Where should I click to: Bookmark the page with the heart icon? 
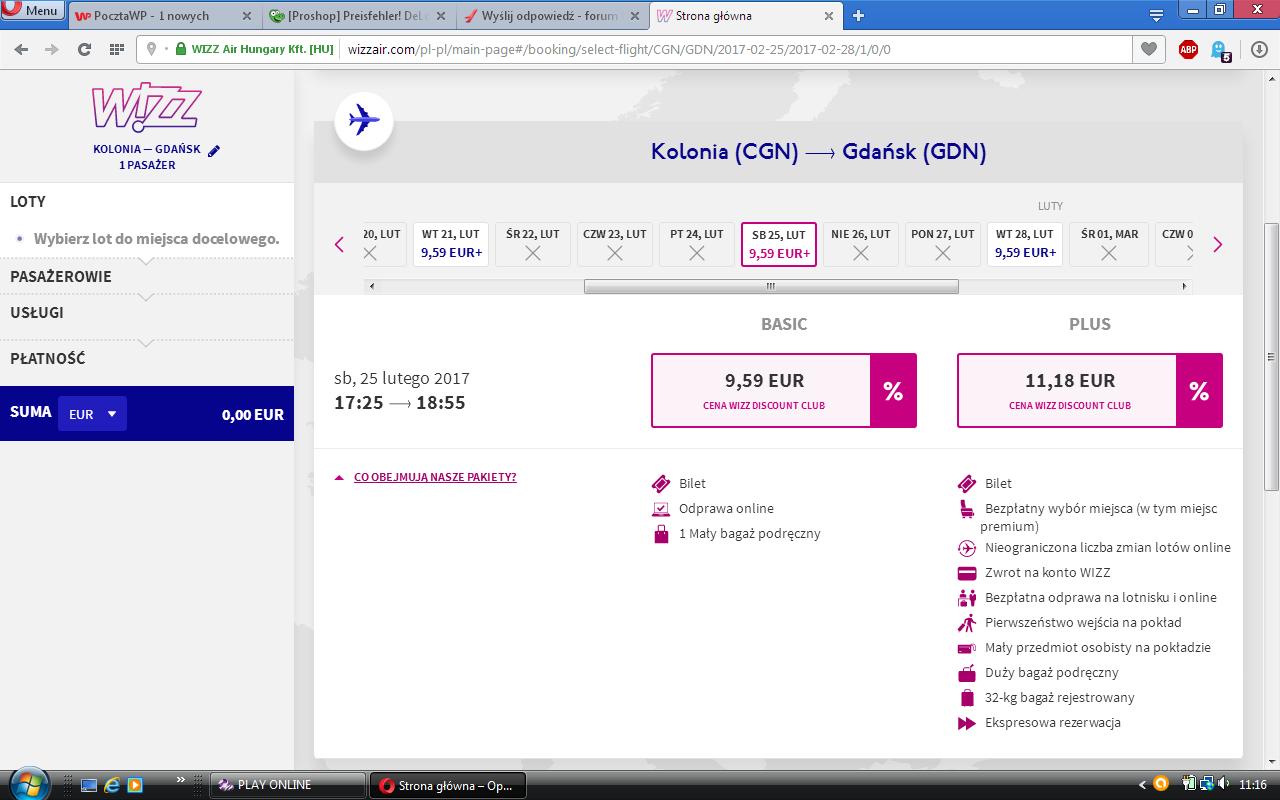click(1148, 49)
